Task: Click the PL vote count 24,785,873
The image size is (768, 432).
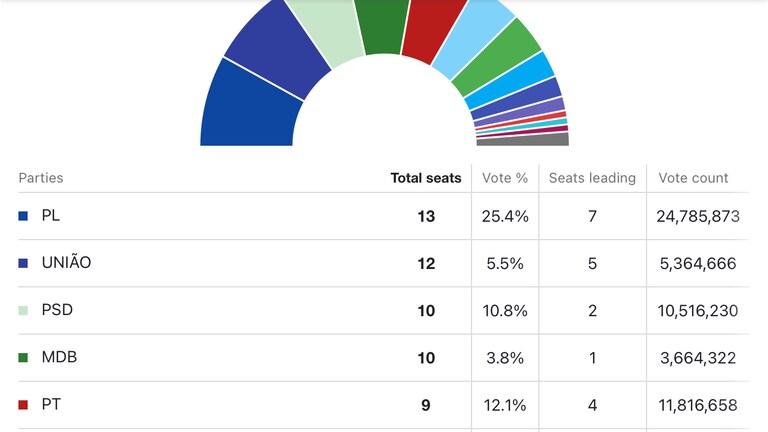Action: point(698,216)
